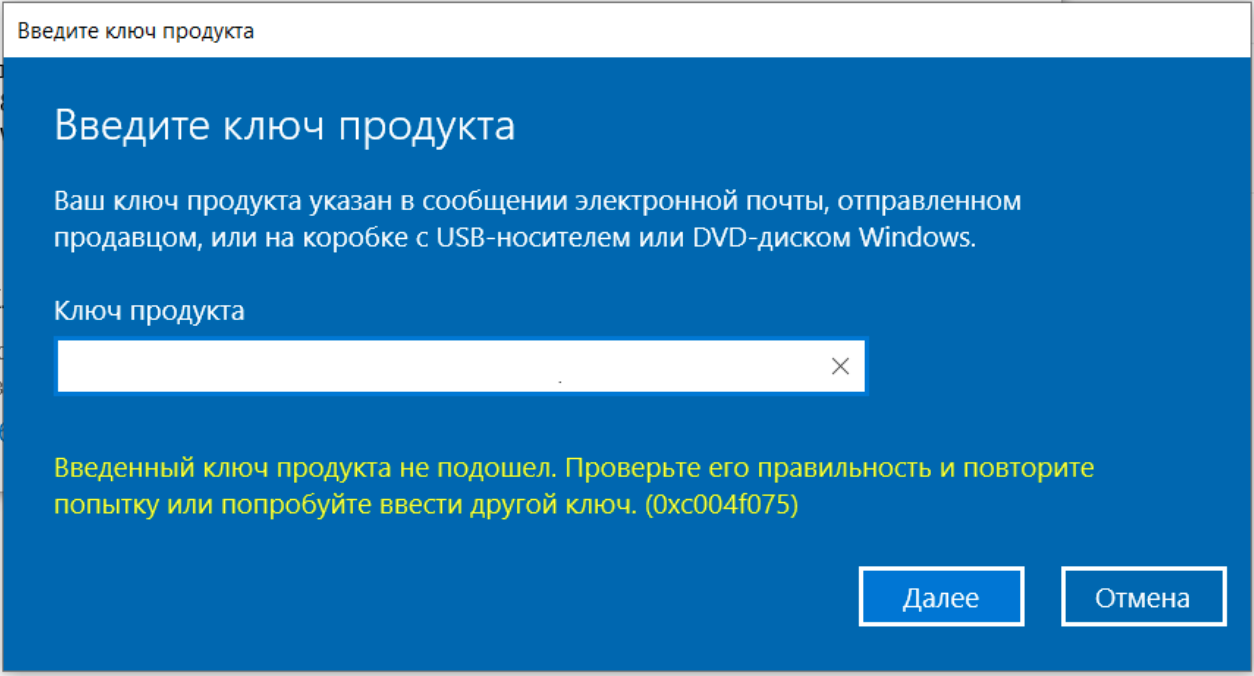Click the window title bar text Введите ключ продукта
Image resolution: width=1254 pixels, height=676 pixels.
(x=135, y=31)
